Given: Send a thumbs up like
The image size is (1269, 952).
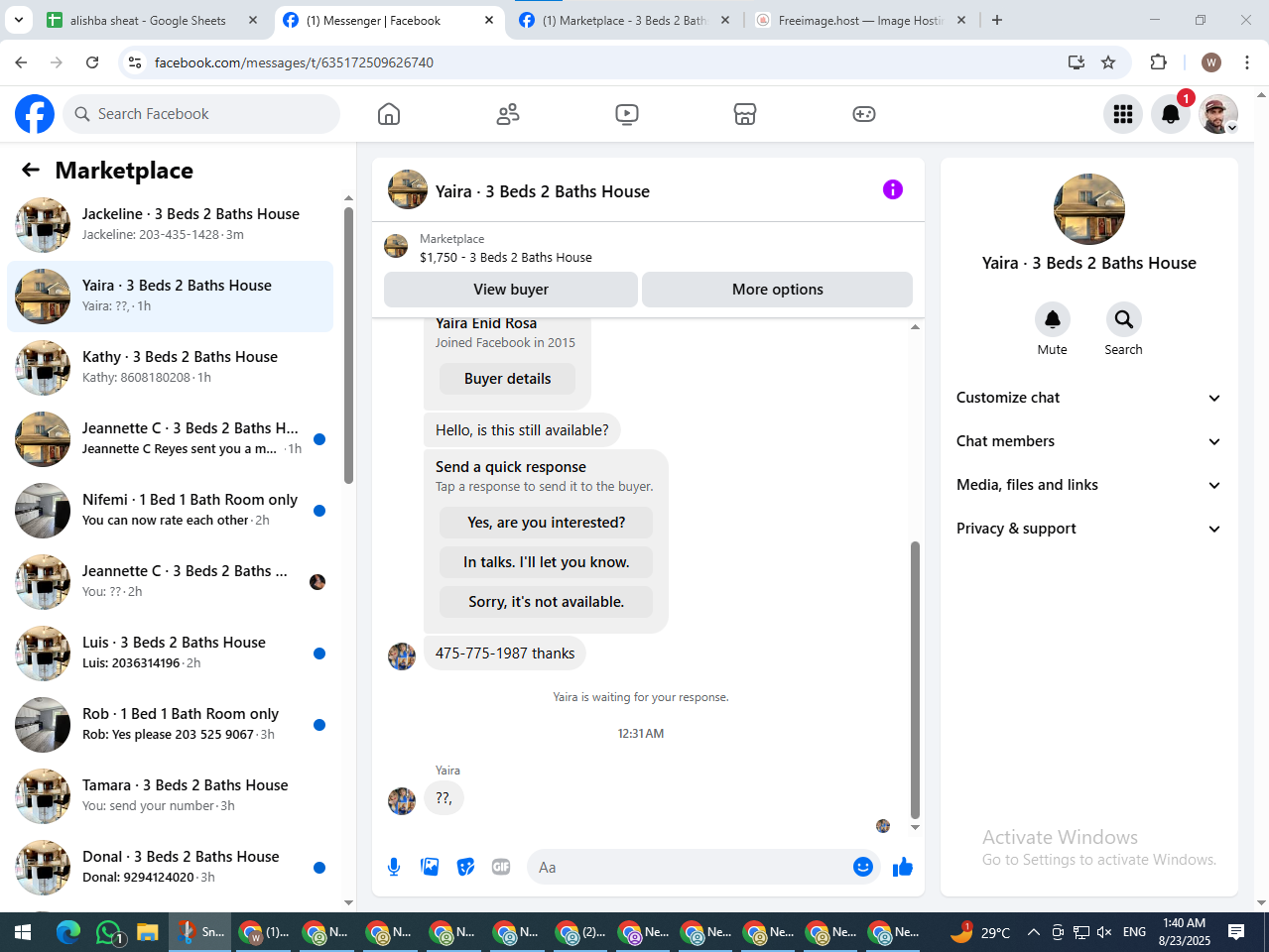Looking at the screenshot, I should 903,867.
